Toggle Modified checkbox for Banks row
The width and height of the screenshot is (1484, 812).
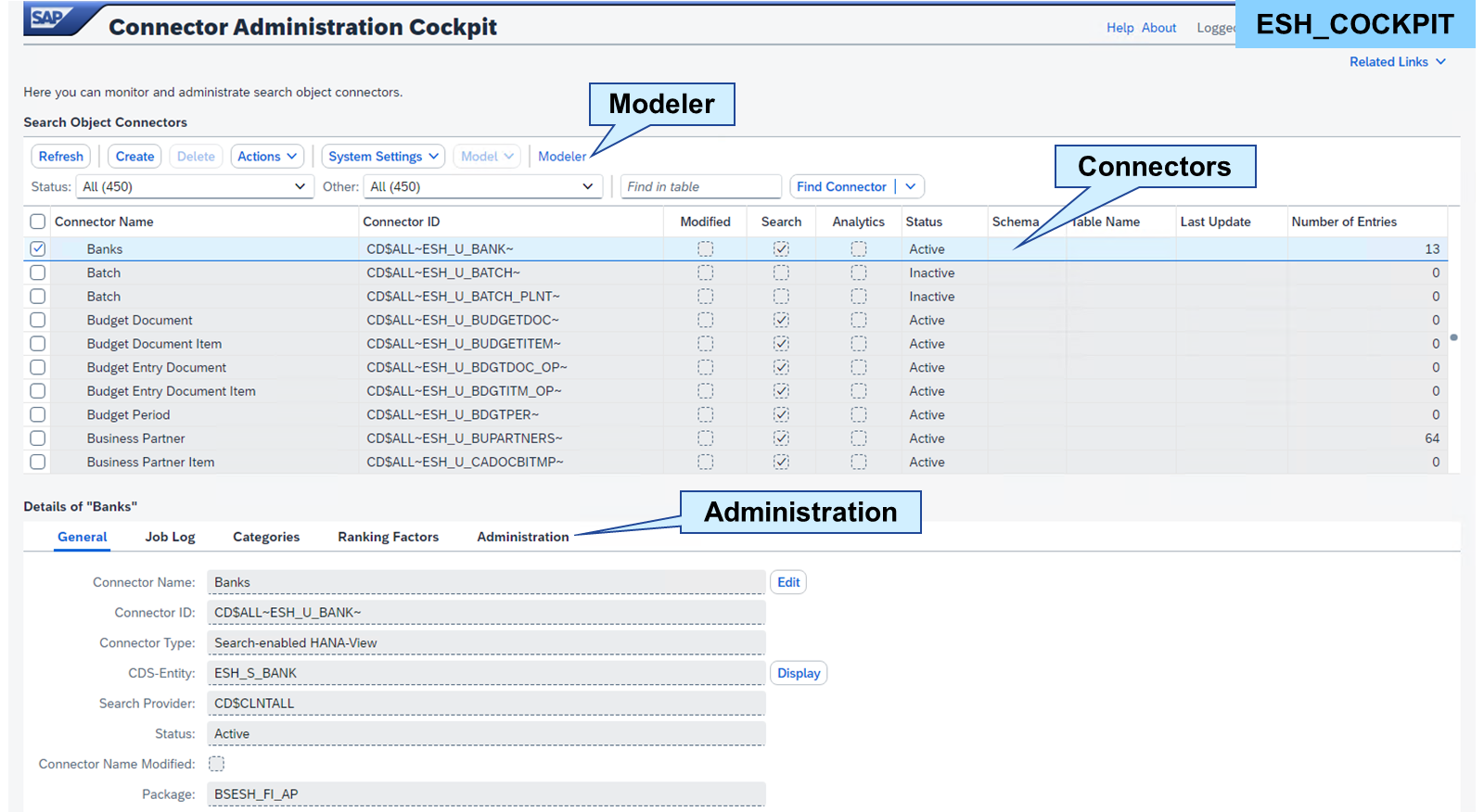pyautogui.click(x=705, y=248)
